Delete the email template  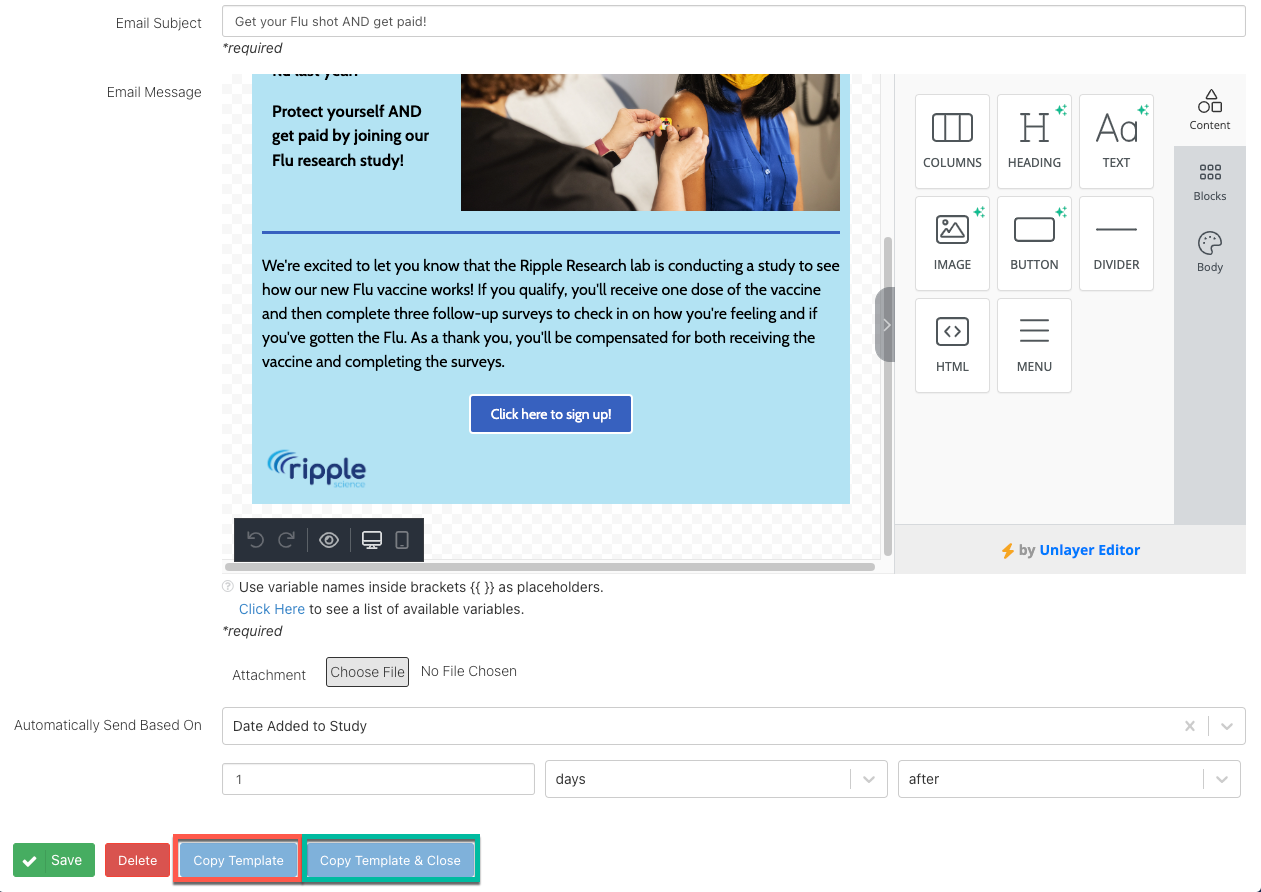pyautogui.click(x=138, y=860)
